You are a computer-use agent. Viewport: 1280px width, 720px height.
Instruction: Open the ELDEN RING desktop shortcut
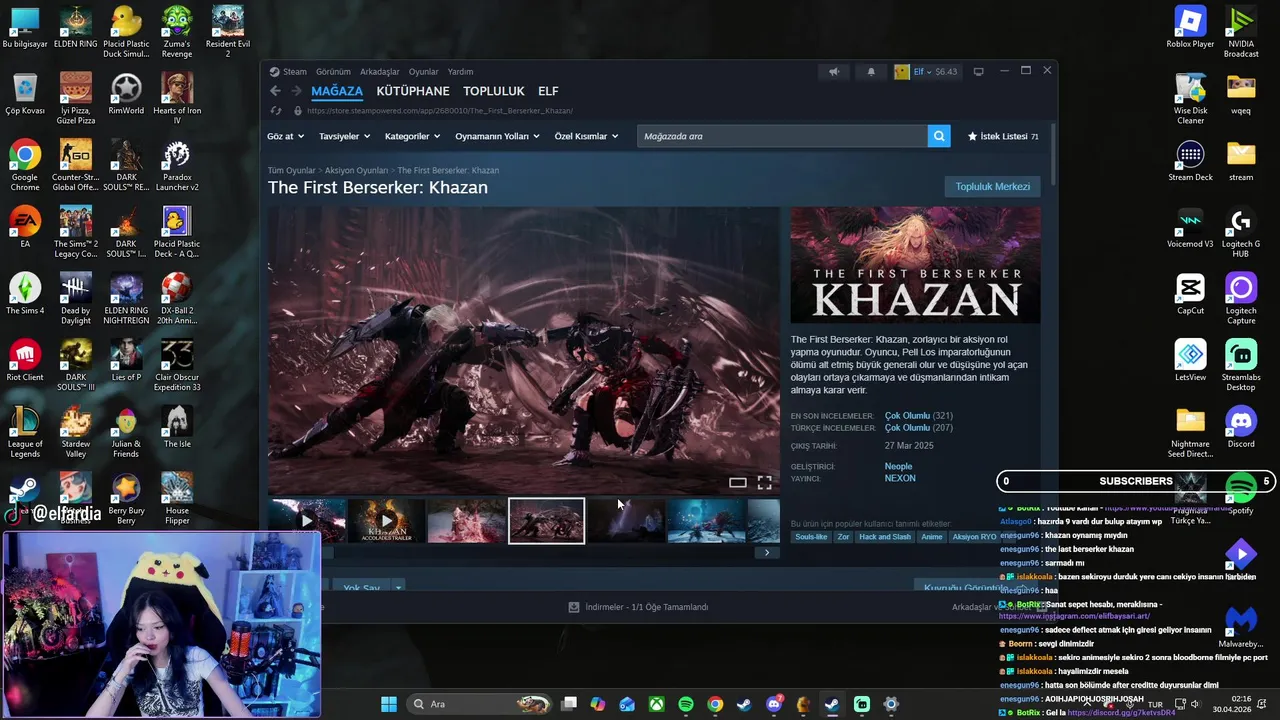[x=75, y=28]
